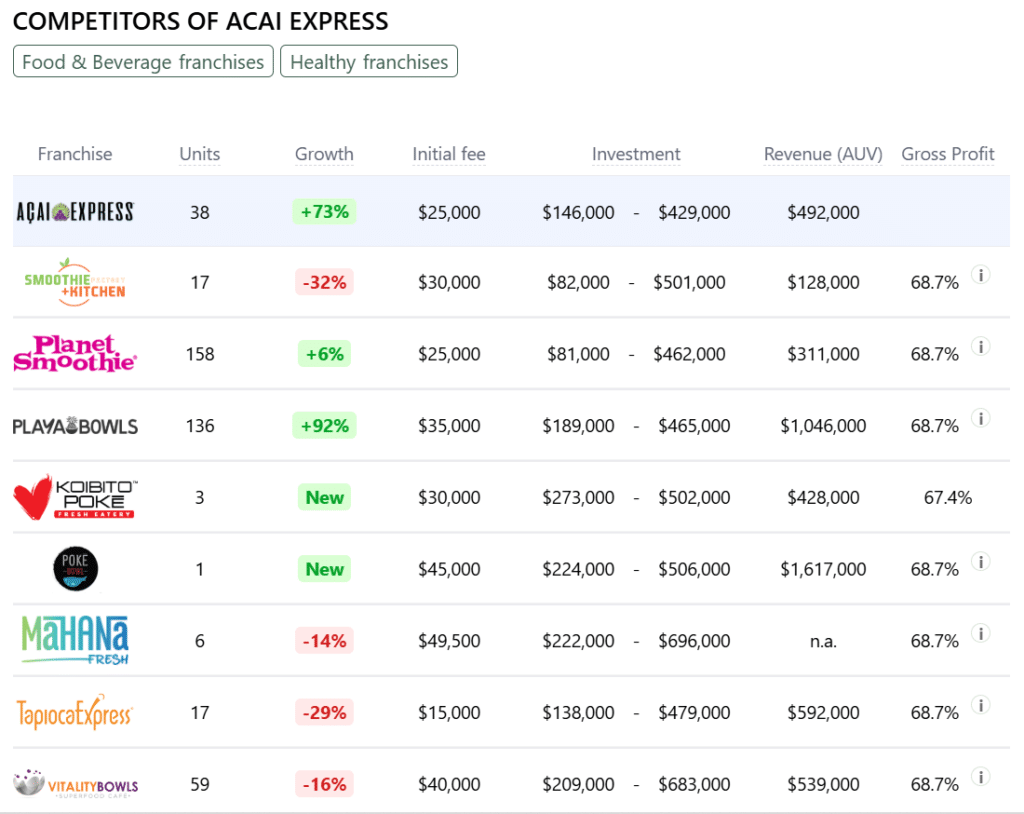Click the 59 units value
Image resolution: width=1024 pixels, height=814 pixels.
coord(200,784)
